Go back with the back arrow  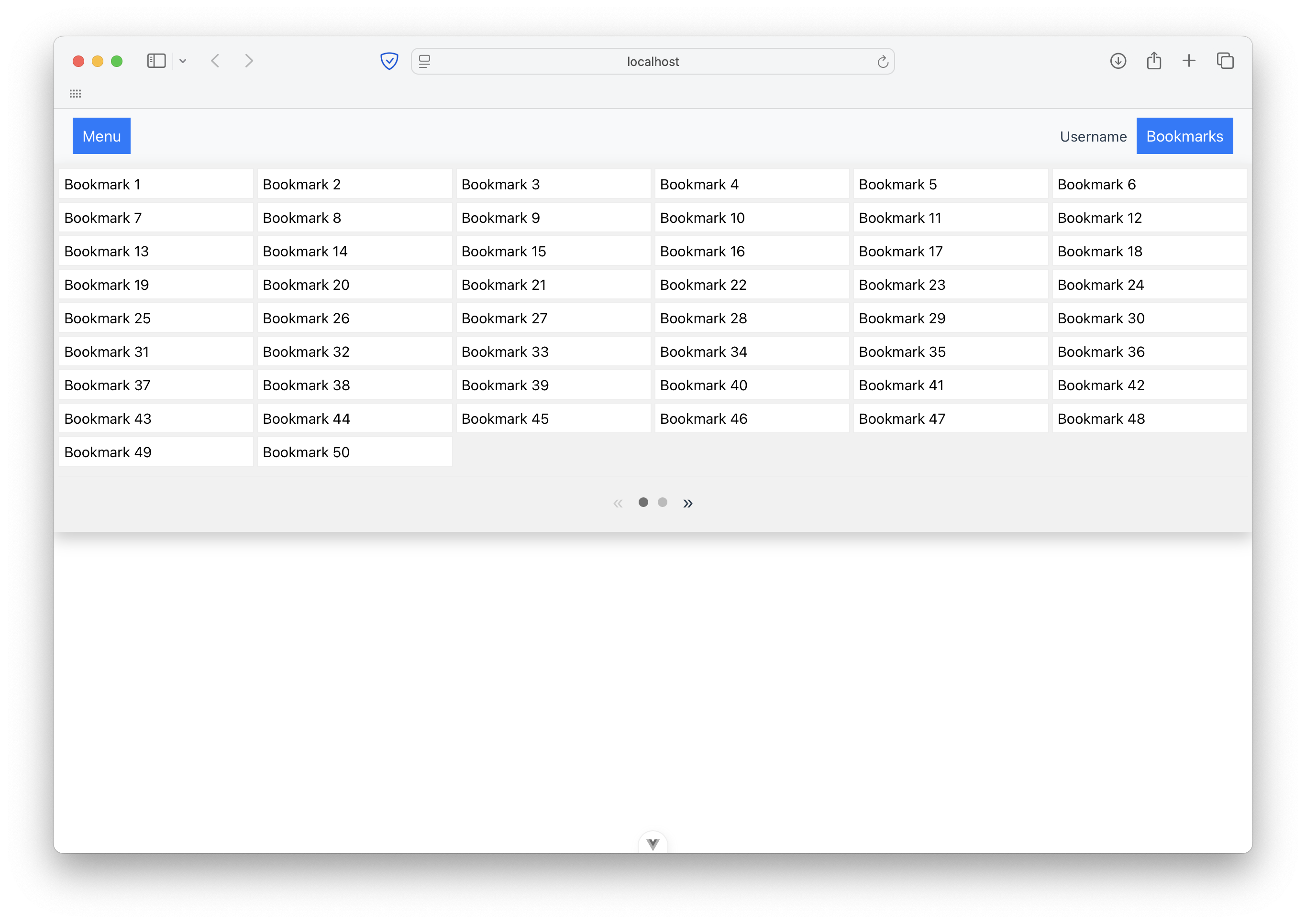(x=215, y=61)
